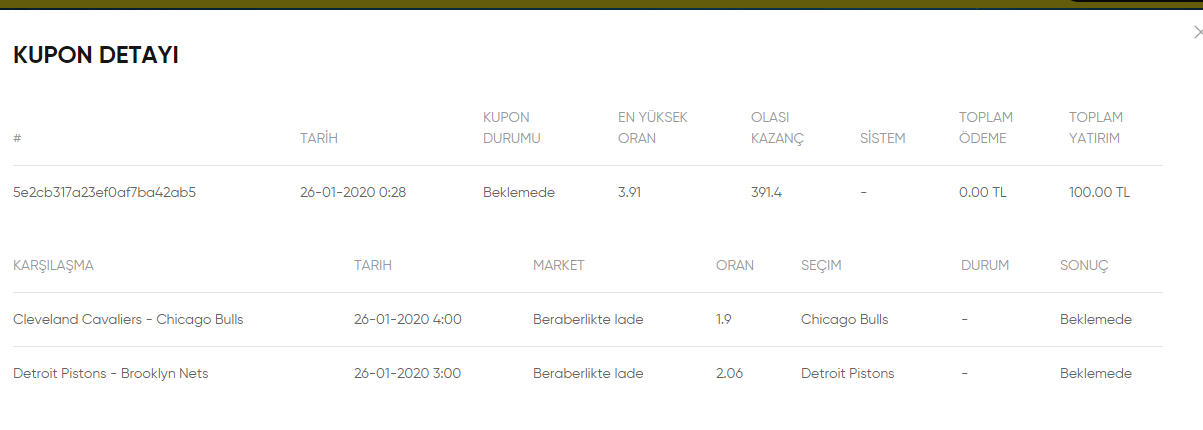Screen dimensions: 1203x430
Task: Click the Sonuç column header
Action: 1084,265
